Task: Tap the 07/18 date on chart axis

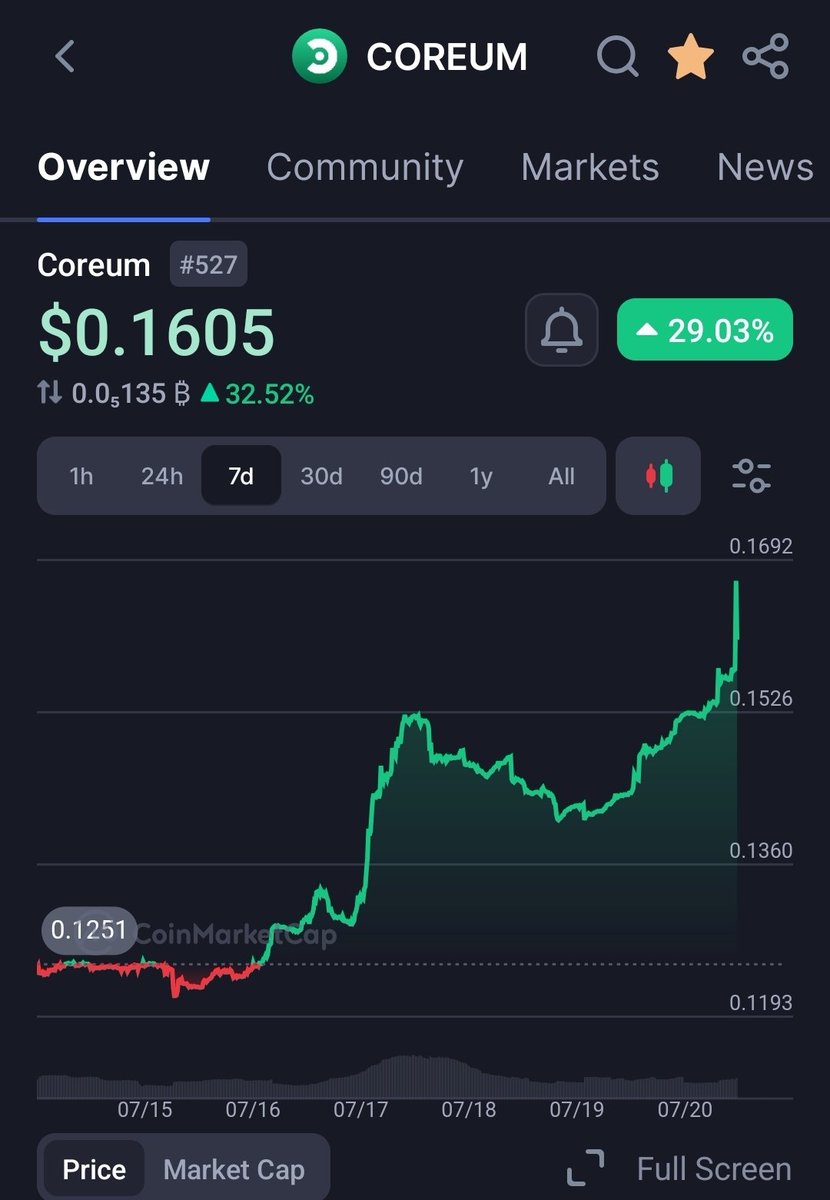Action: 468,1109
